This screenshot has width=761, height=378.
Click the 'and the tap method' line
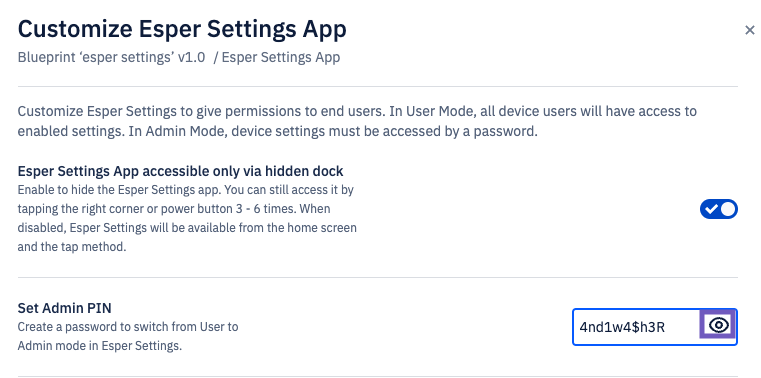[x=72, y=247]
